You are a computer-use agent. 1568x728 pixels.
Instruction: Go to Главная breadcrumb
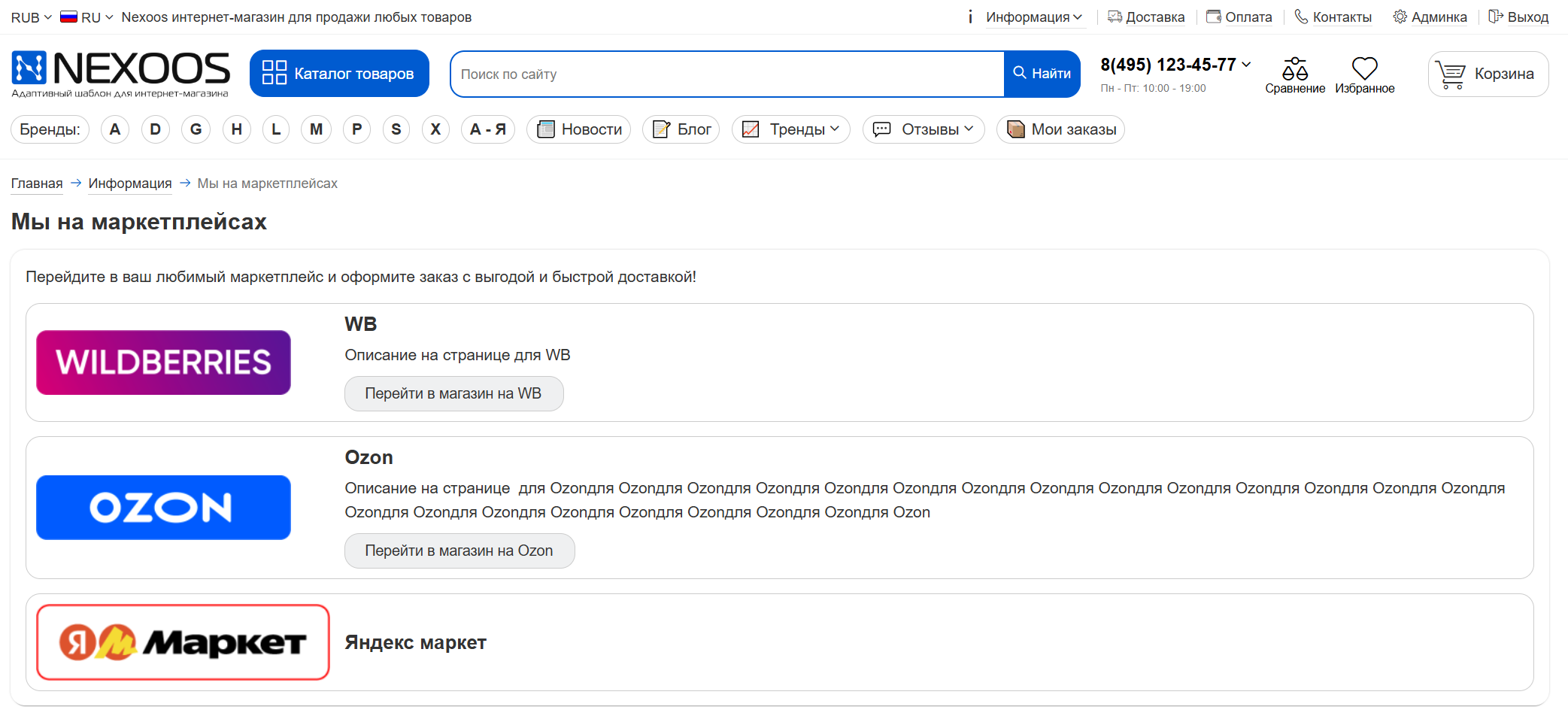(37, 184)
